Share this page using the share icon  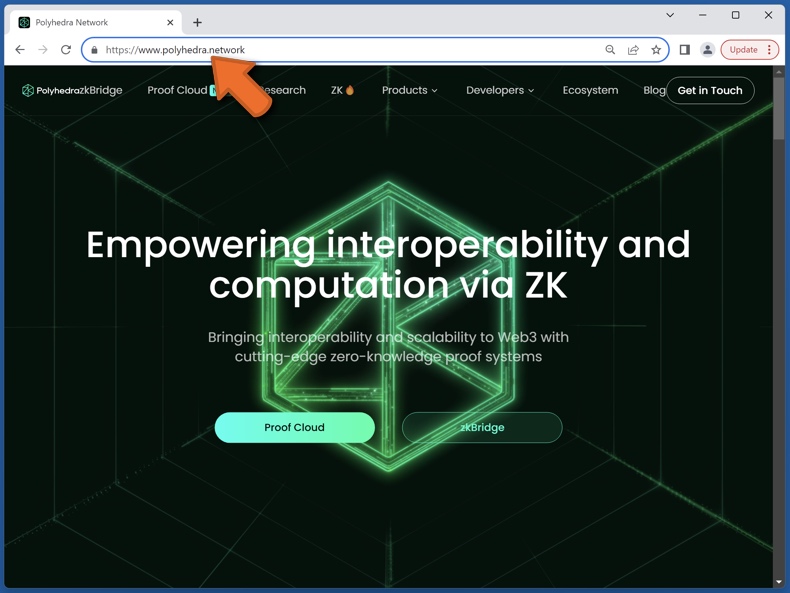633,49
